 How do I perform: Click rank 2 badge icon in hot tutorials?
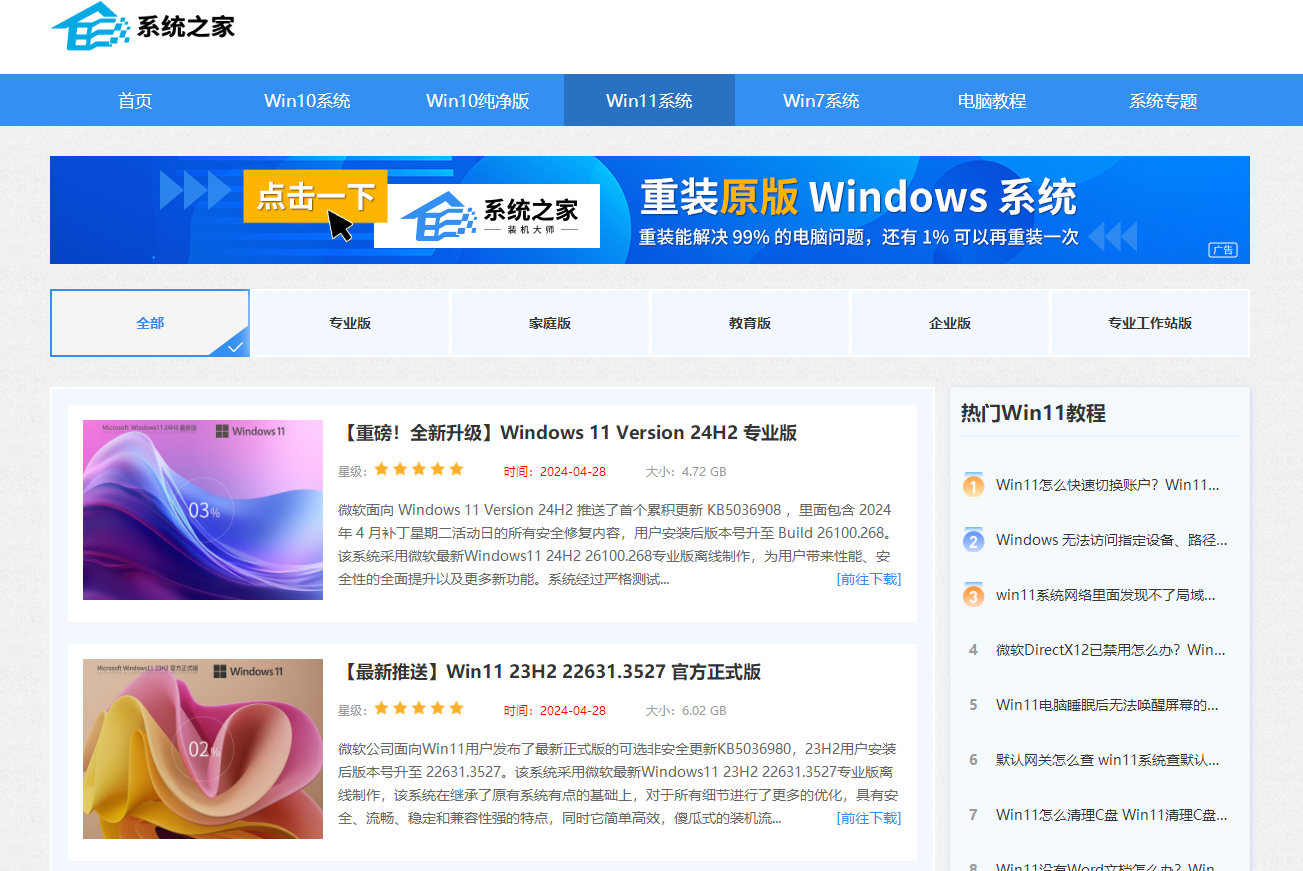973,540
